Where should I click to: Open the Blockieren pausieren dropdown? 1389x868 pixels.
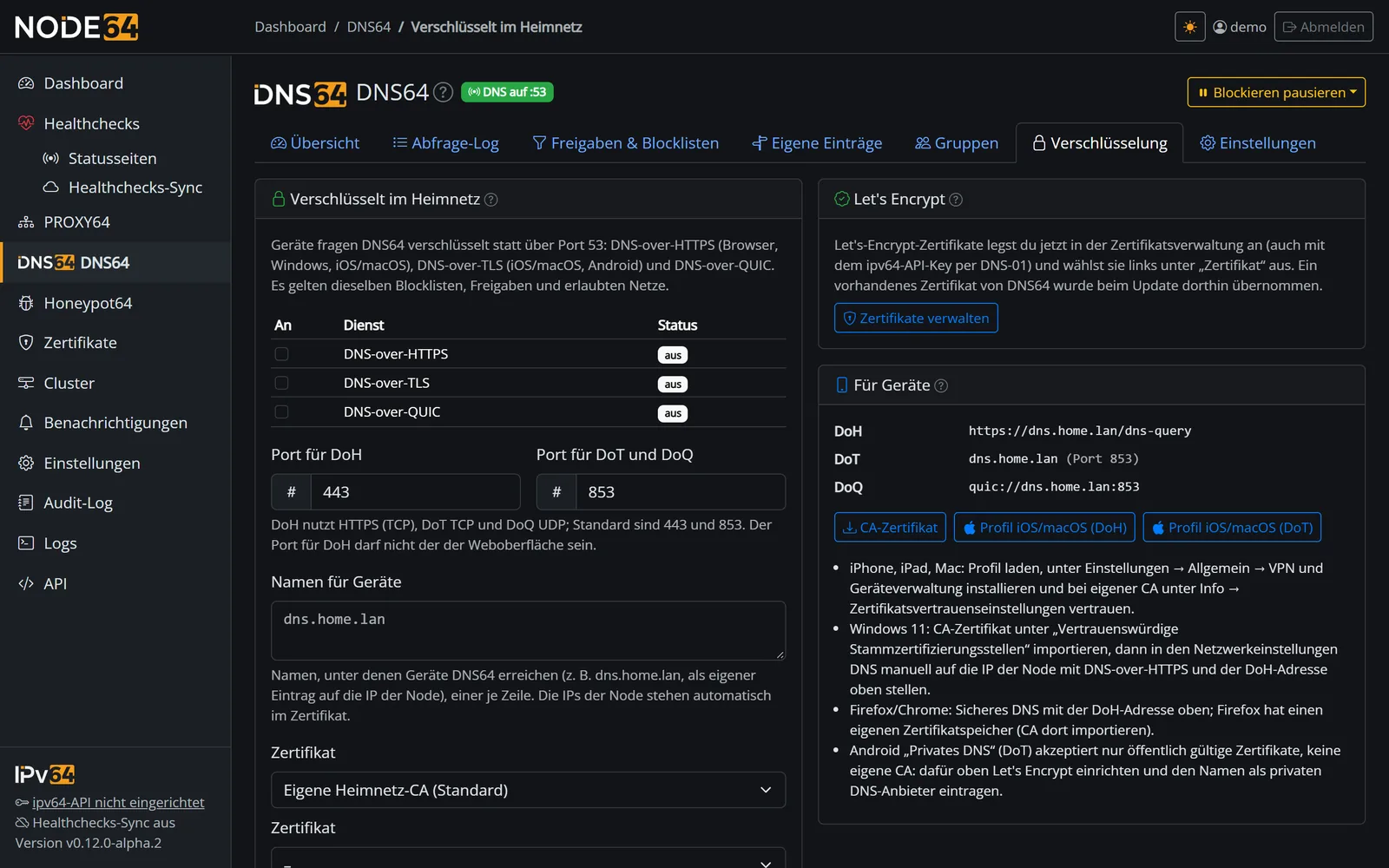coord(1276,92)
